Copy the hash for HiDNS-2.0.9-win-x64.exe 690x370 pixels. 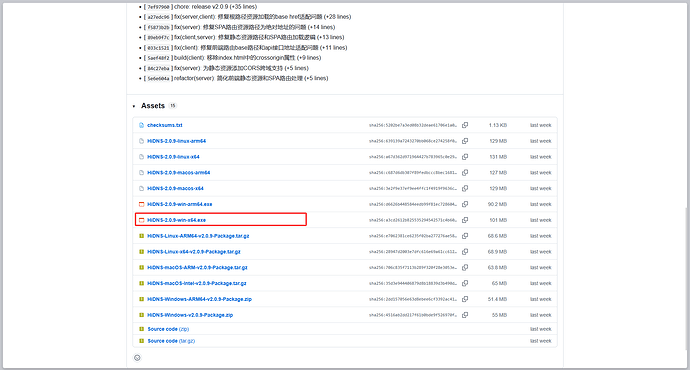pyautogui.click(x=465, y=220)
